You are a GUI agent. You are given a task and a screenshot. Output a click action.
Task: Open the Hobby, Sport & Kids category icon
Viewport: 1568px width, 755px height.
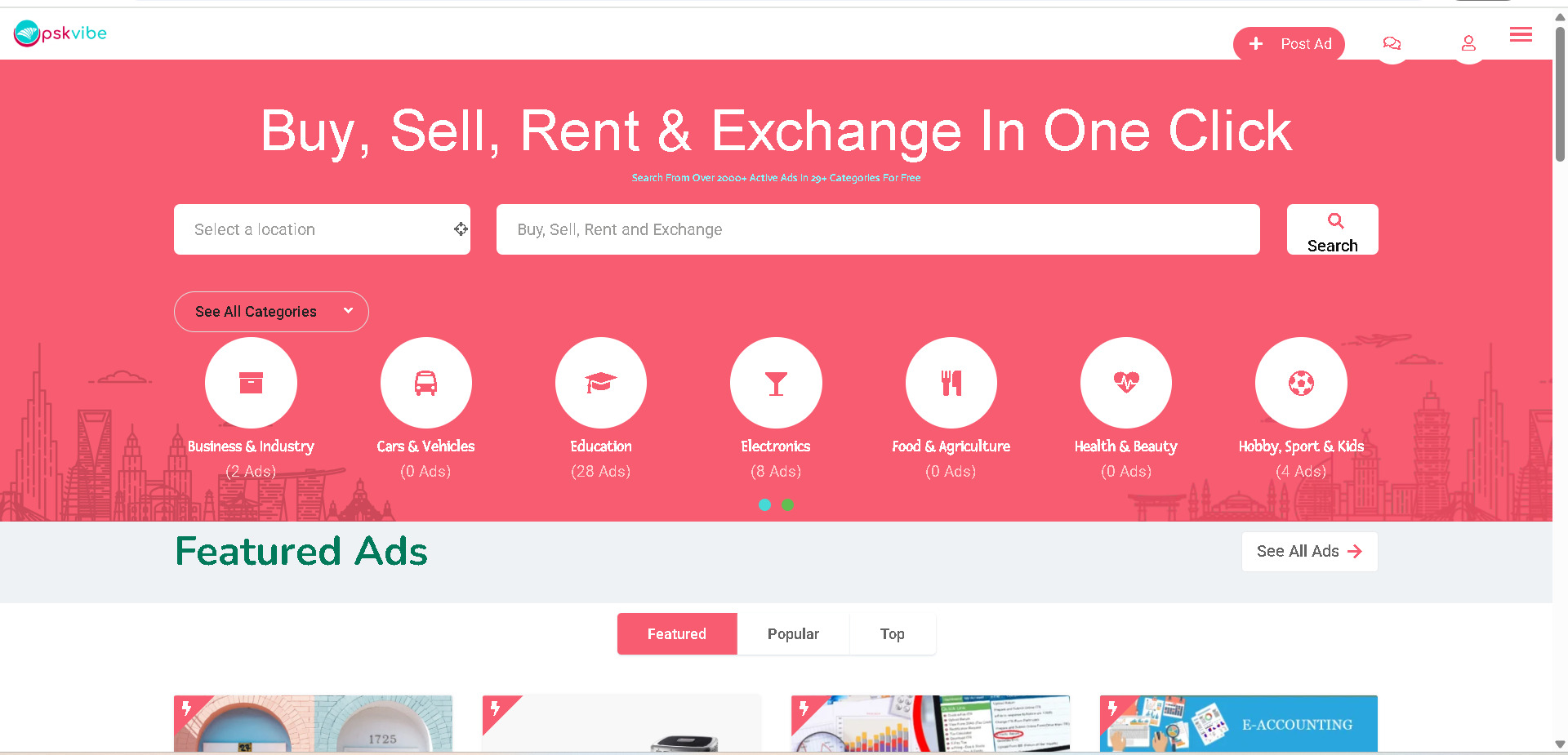[1301, 383]
